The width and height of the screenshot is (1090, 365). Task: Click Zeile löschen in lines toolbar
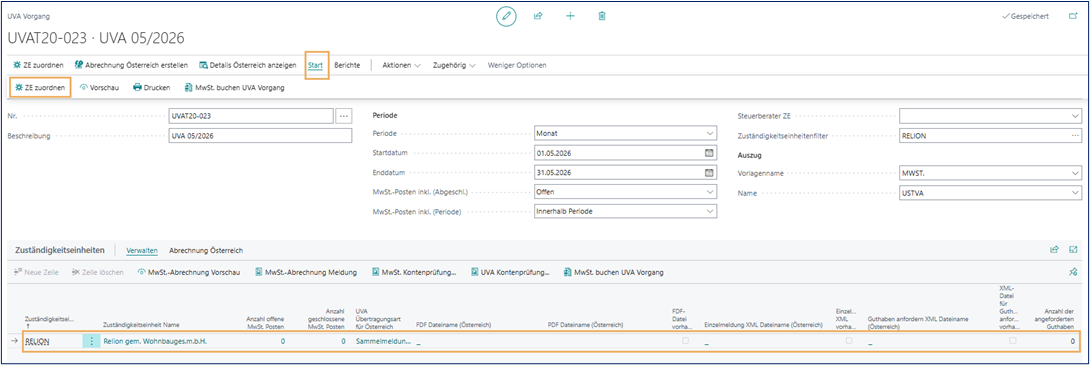tap(98, 273)
